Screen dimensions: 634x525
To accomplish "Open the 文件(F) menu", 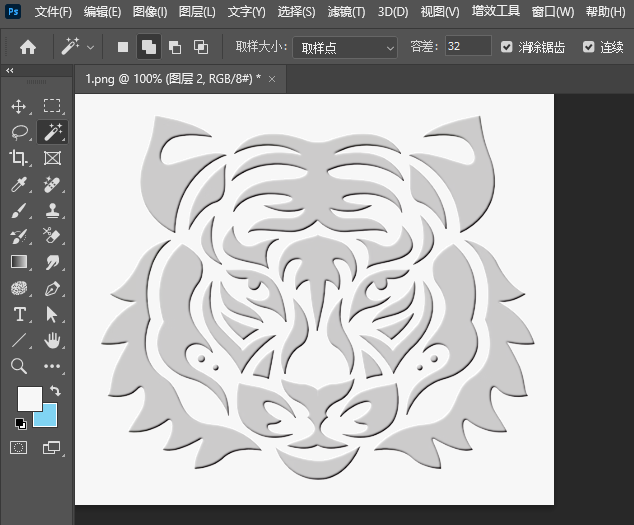I will point(53,12).
